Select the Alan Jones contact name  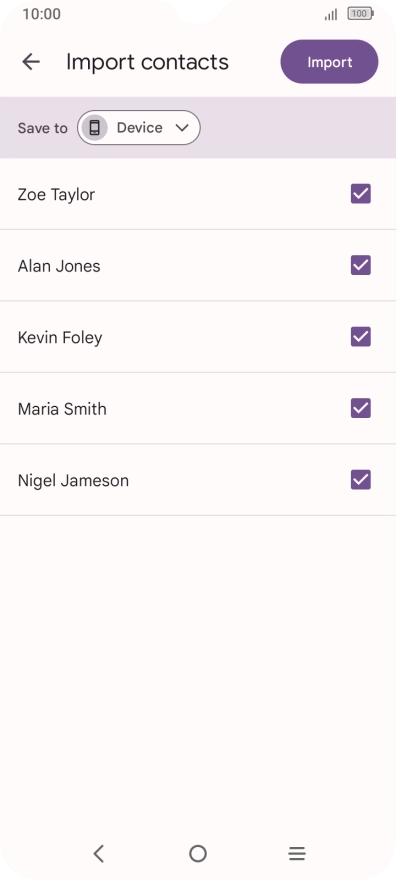[x=59, y=265]
